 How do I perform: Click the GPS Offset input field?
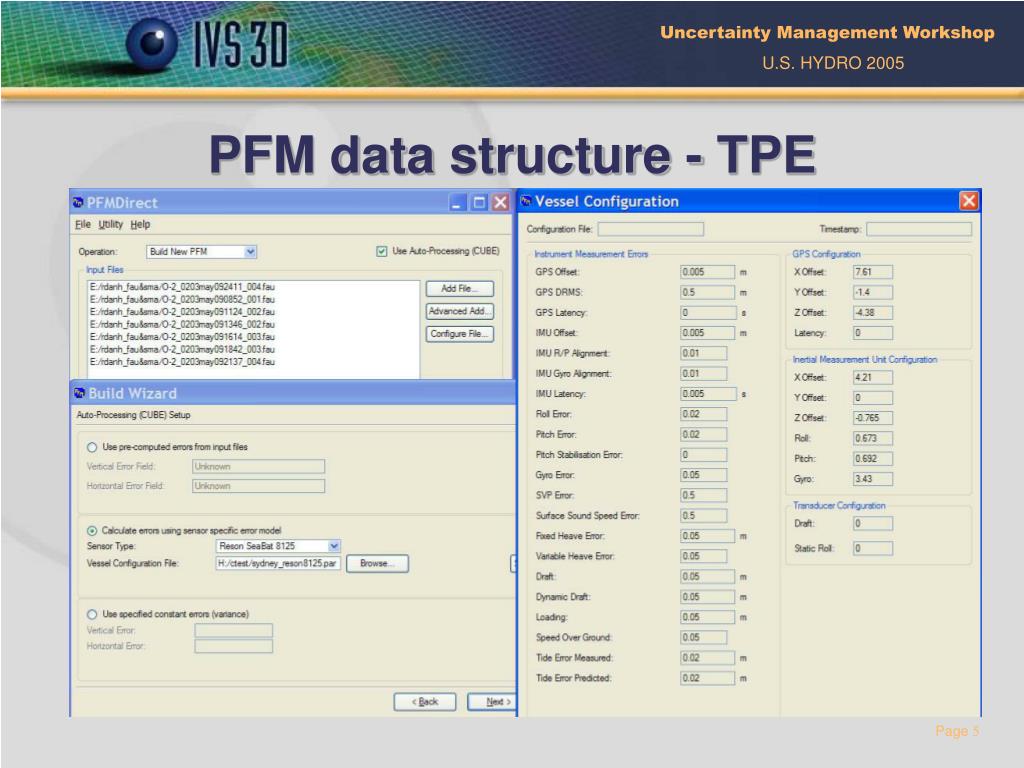click(708, 272)
